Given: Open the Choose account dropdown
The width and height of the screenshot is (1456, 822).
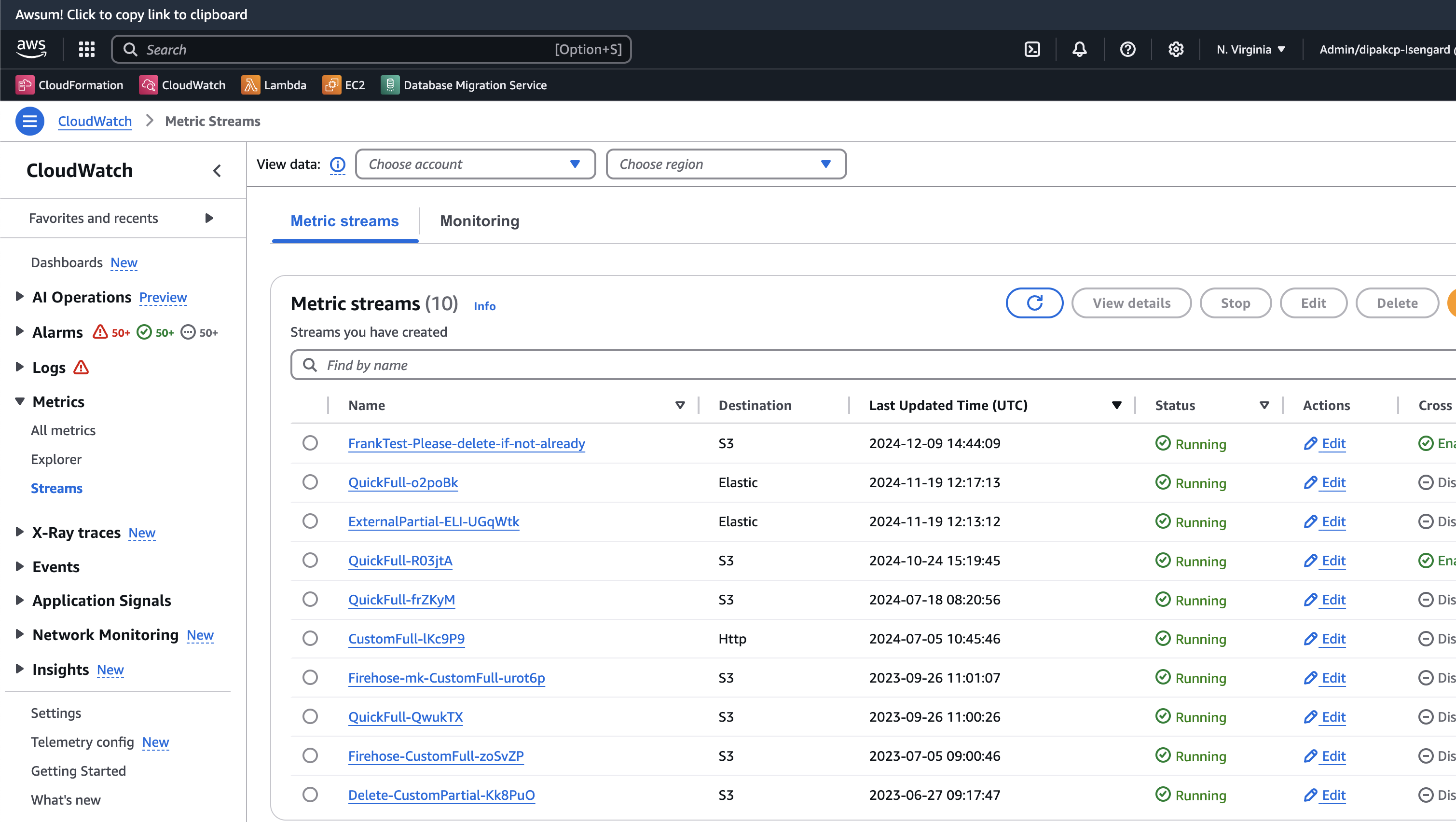Looking at the screenshot, I should pos(475,164).
